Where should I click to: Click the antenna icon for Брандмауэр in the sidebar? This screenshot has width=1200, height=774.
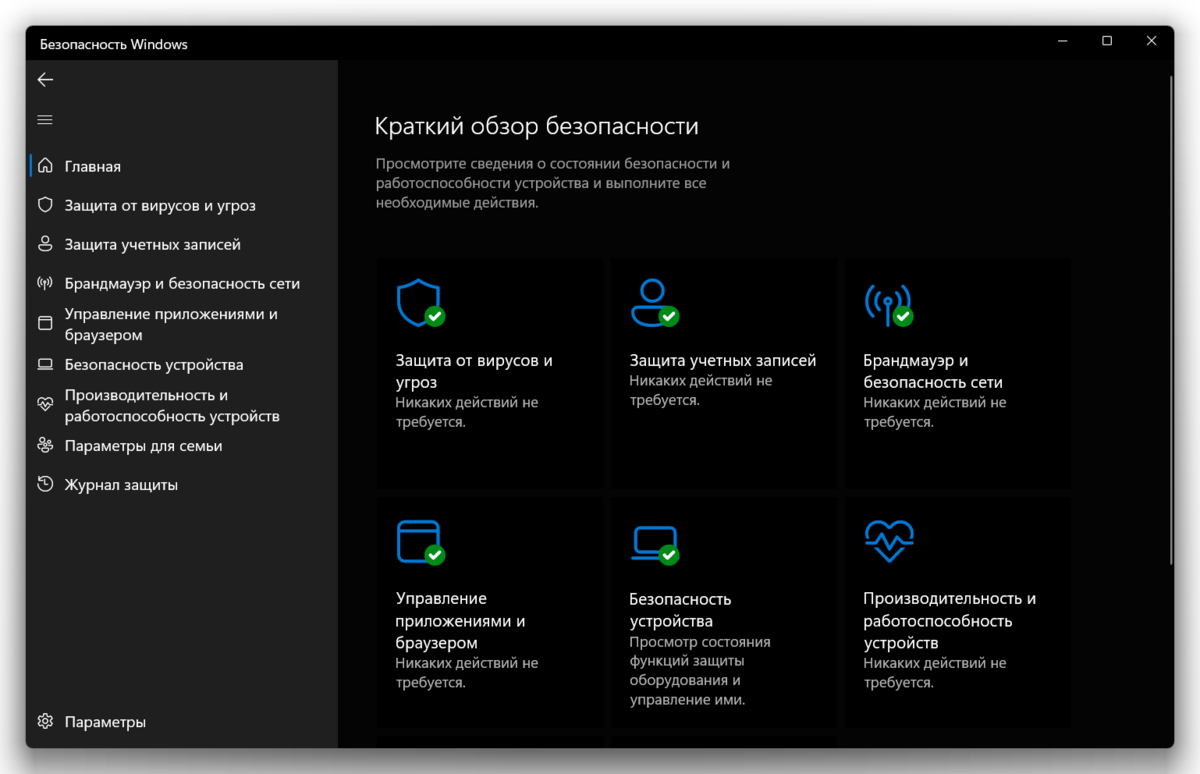click(45, 283)
